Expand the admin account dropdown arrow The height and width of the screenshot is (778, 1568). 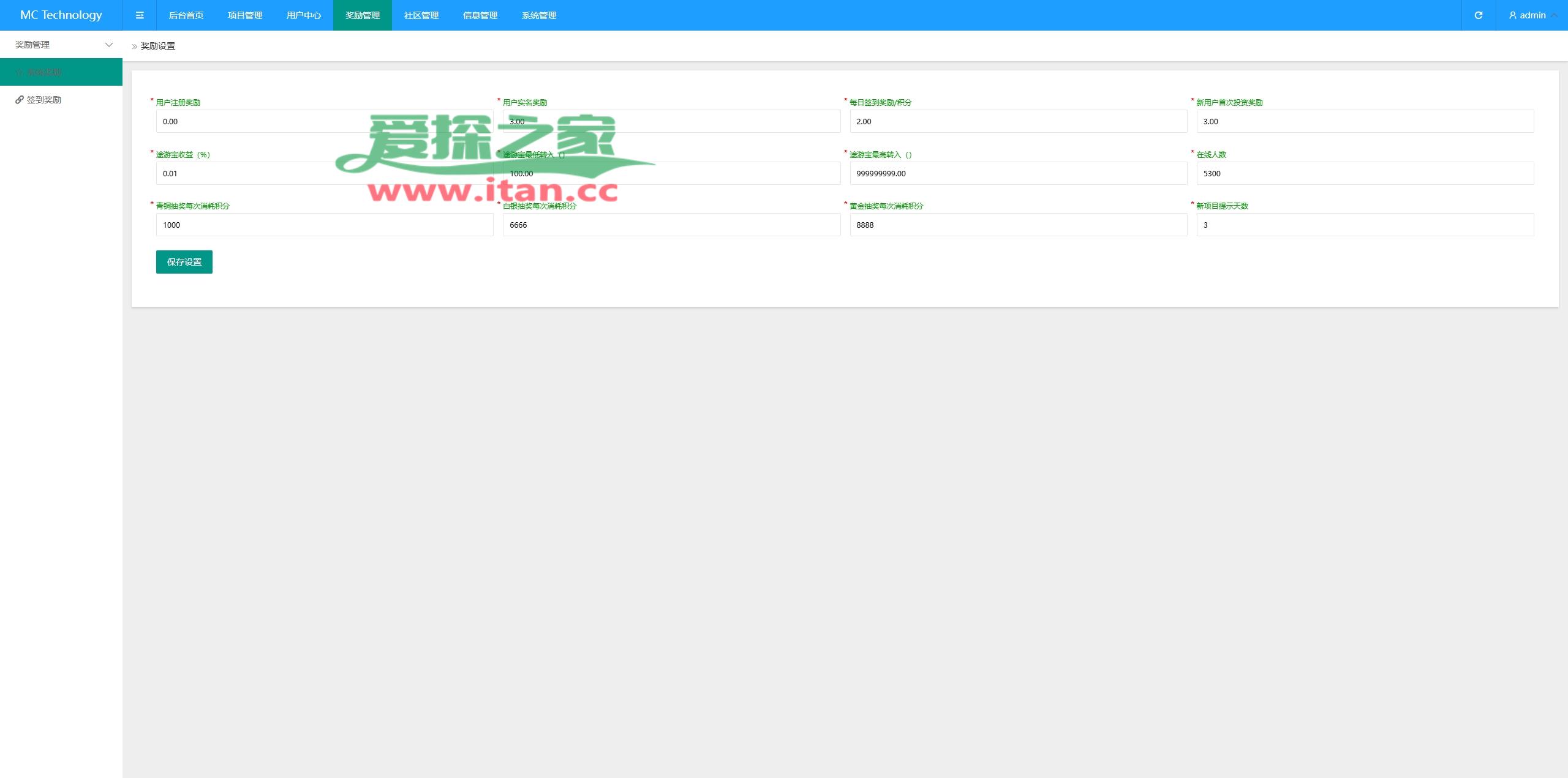pos(1555,15)
